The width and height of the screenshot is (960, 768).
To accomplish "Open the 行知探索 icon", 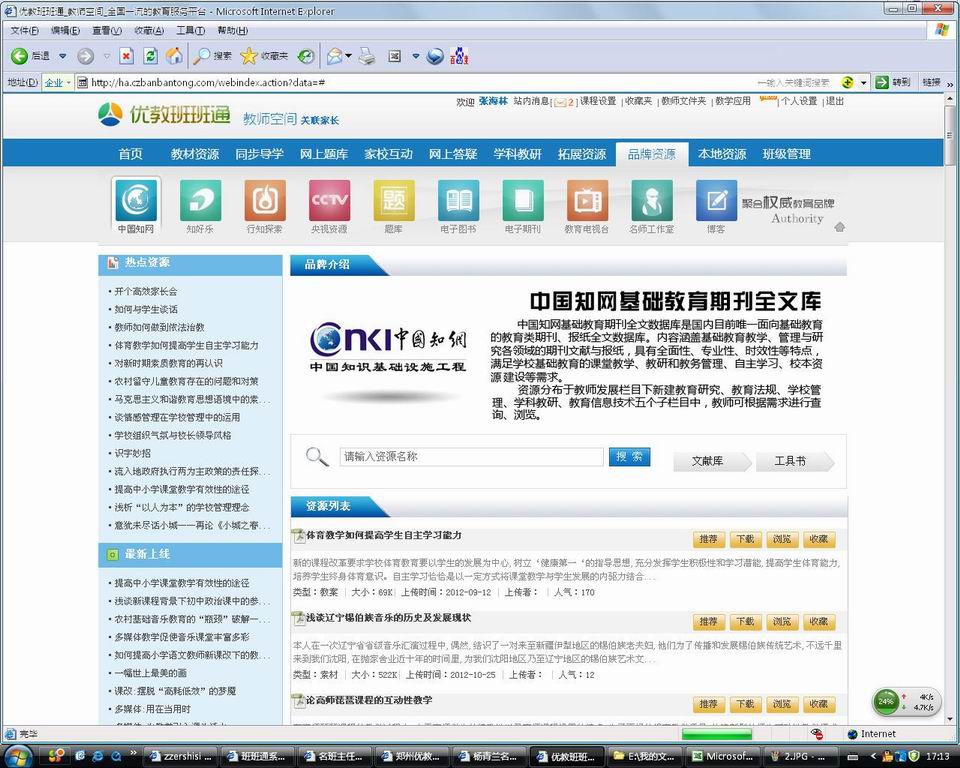I will pyautogui.click(x=264, y=201).
